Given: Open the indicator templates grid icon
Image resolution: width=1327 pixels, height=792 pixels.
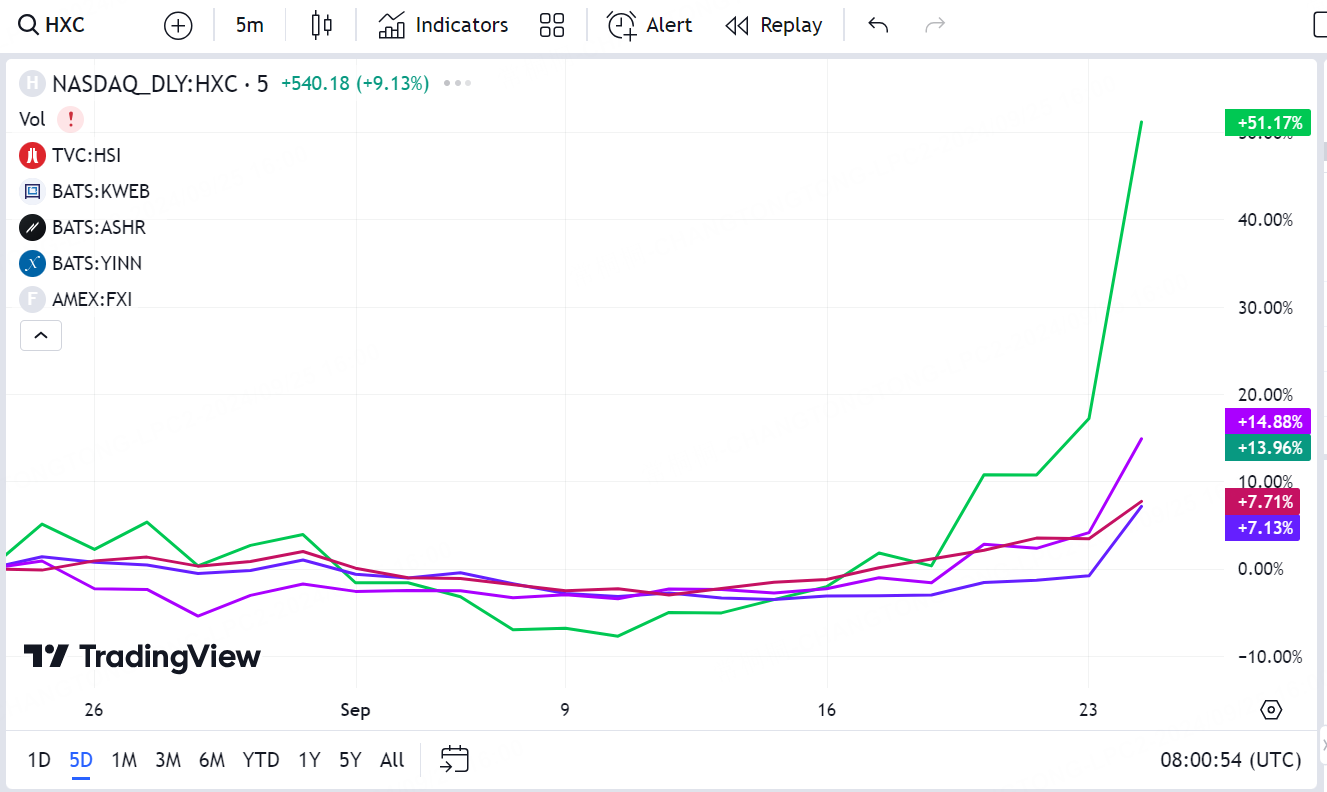Looking at the screenshot, I should [x=552, y=26].
